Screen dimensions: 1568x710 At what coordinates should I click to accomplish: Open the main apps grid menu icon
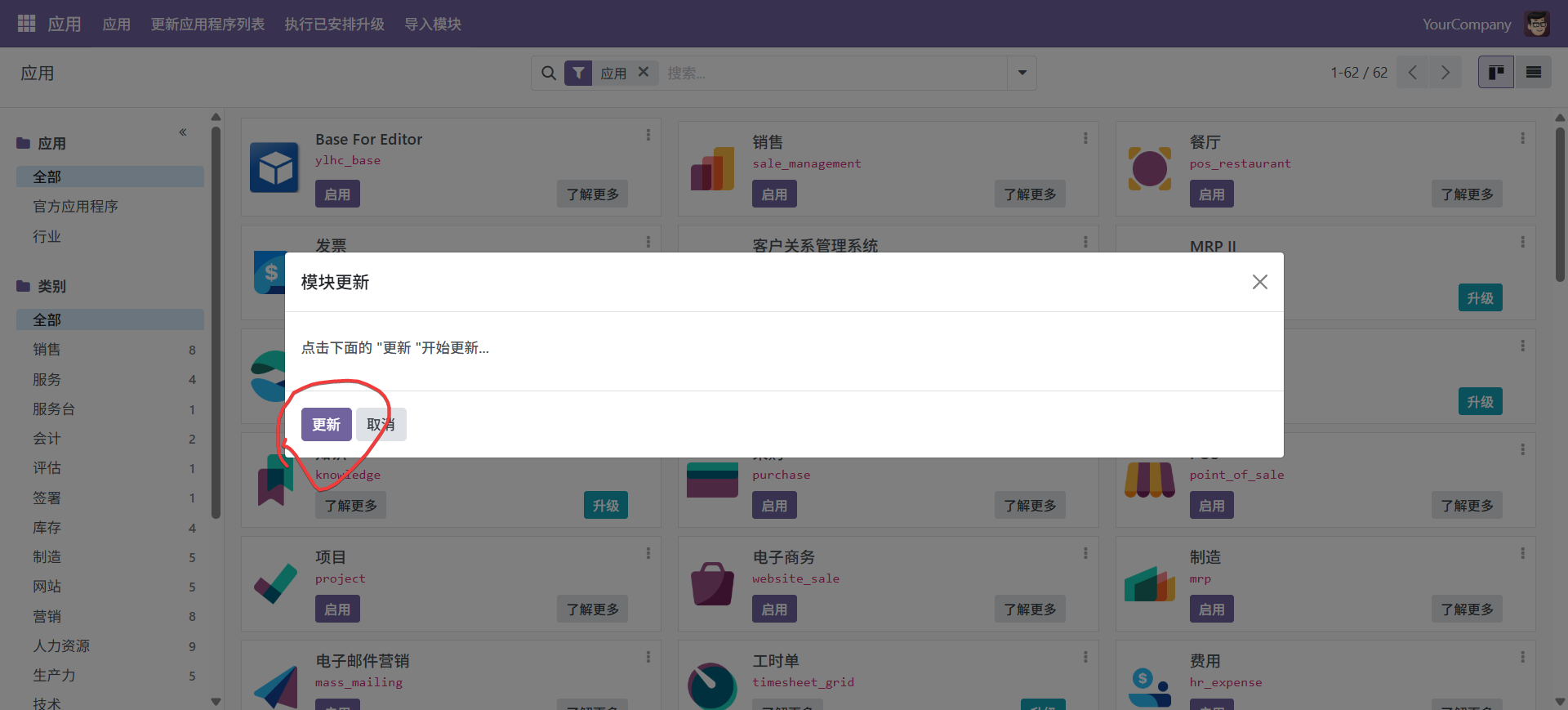(x=26, y=24)
